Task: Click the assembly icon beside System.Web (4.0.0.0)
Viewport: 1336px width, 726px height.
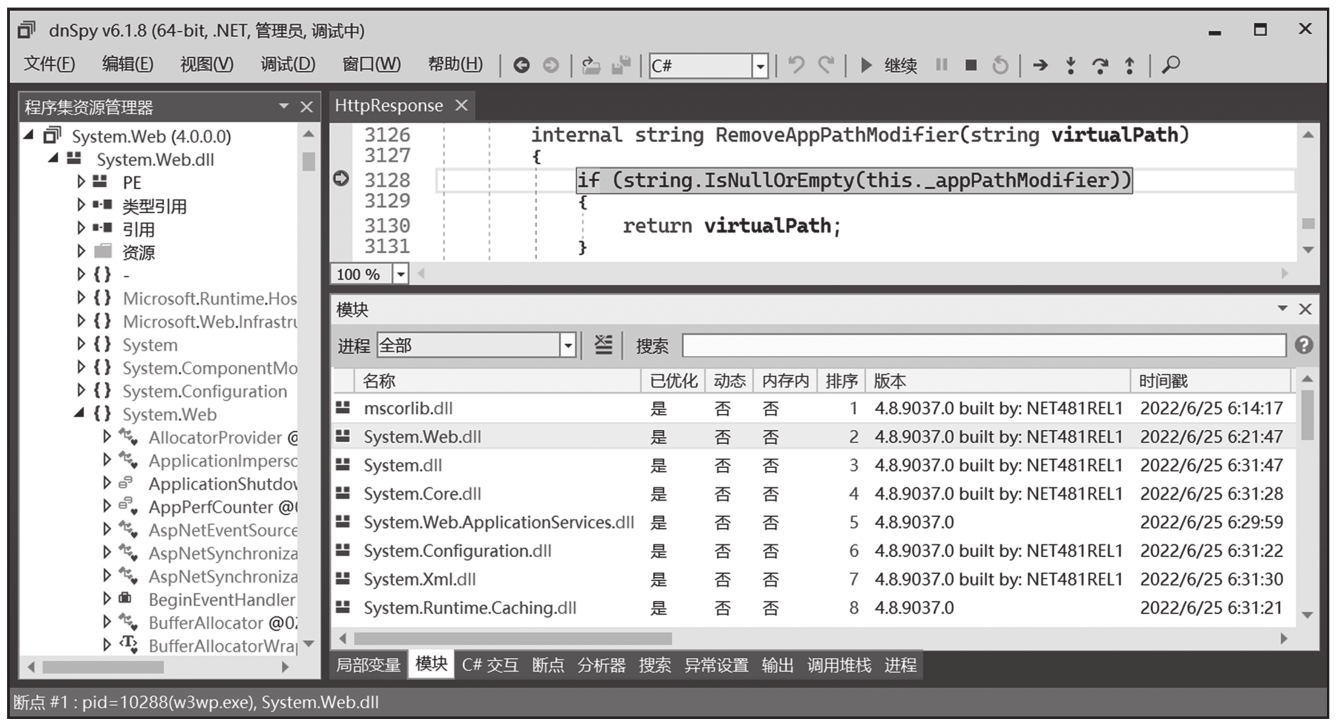Action: click(x=53, y=136)
